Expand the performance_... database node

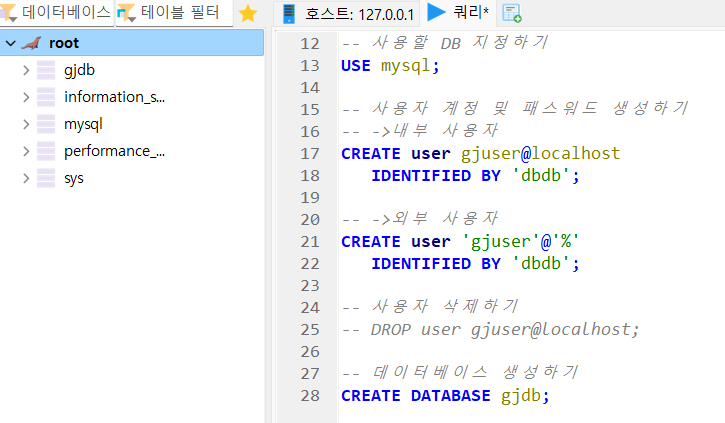pyautogui.click(x=26, y=151)
